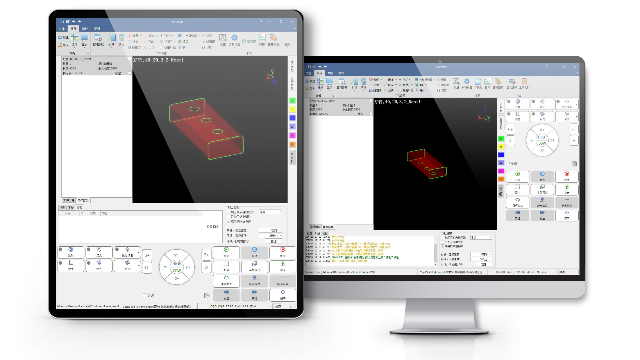
Task: Click the green start icon button on the tablet
Action: click(x=226, y=253)
